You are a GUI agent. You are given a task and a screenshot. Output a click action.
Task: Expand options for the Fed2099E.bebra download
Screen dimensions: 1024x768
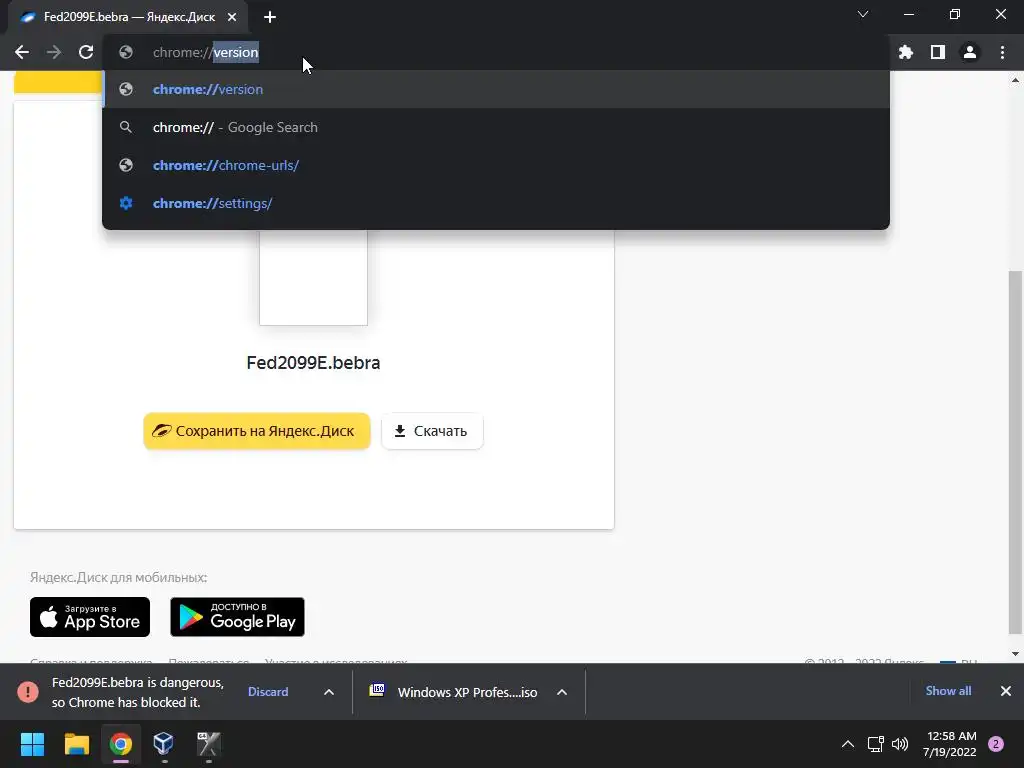329,692
